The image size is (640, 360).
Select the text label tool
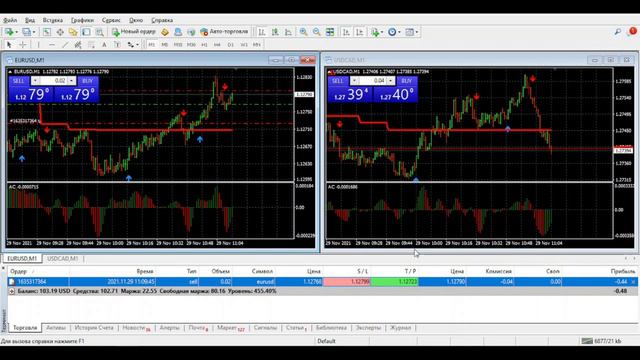[117, 44]
